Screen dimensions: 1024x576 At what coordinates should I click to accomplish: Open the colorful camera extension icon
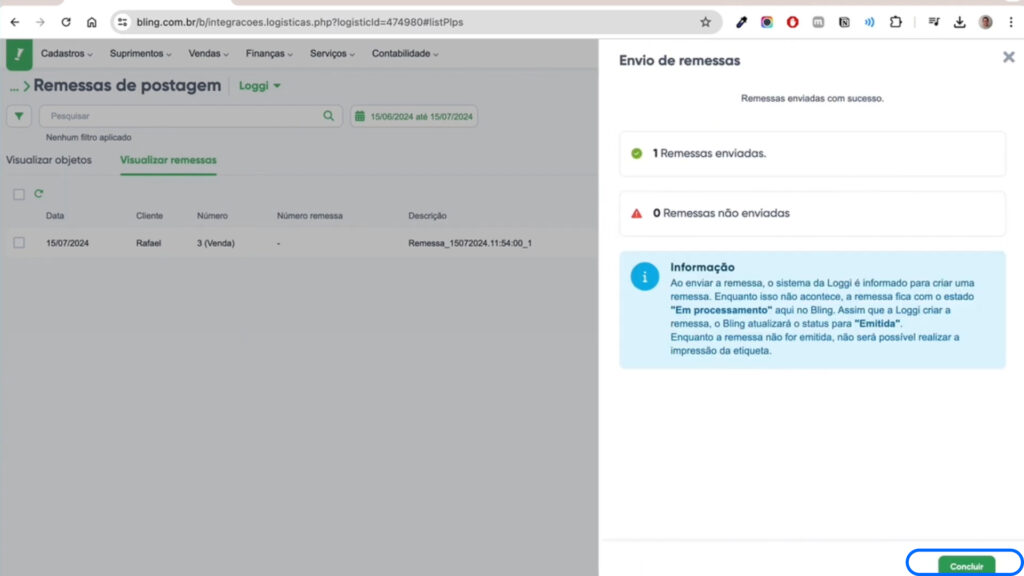pyautogui.click(x=767, y=22)
